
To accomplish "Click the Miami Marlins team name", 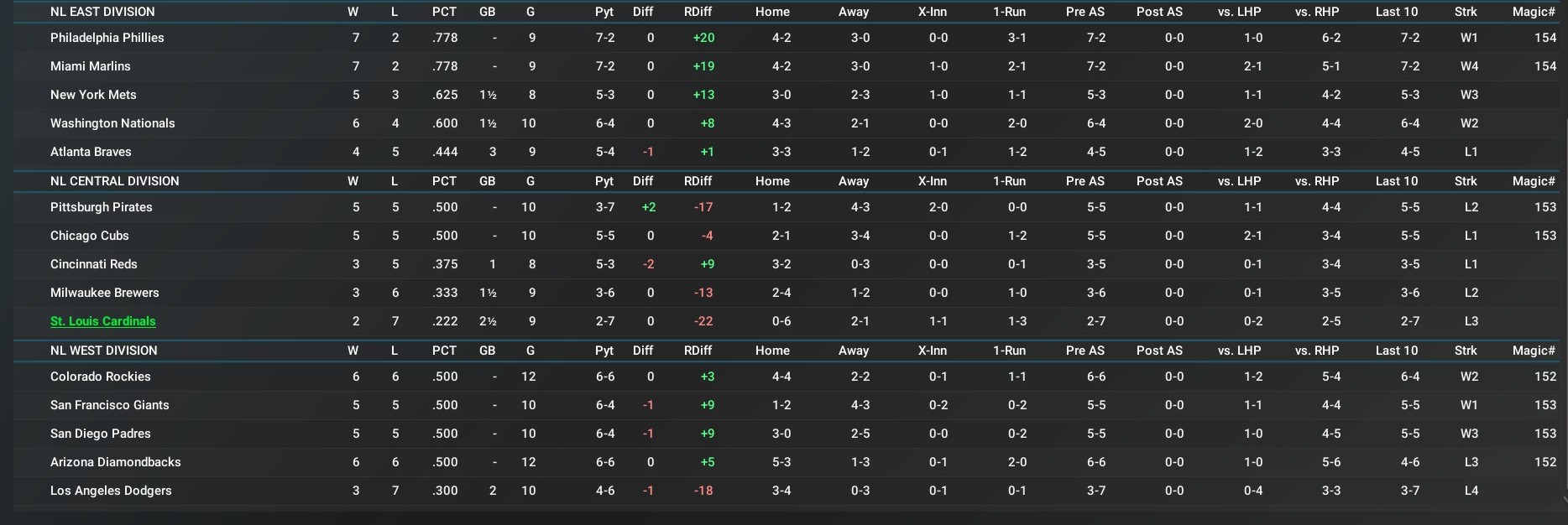I will [x=90, y=66].
